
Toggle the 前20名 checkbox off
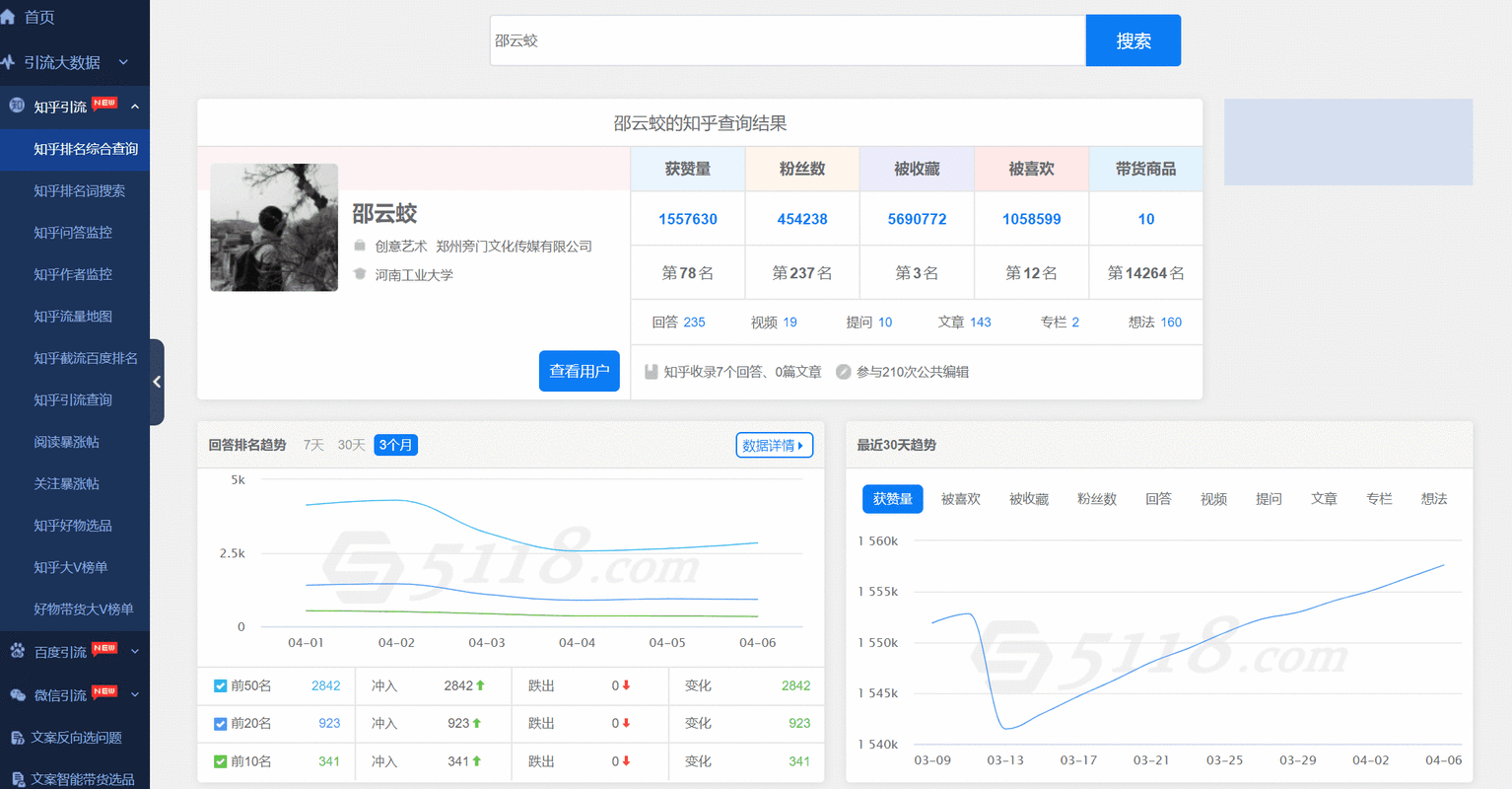[x=221, y=723]
